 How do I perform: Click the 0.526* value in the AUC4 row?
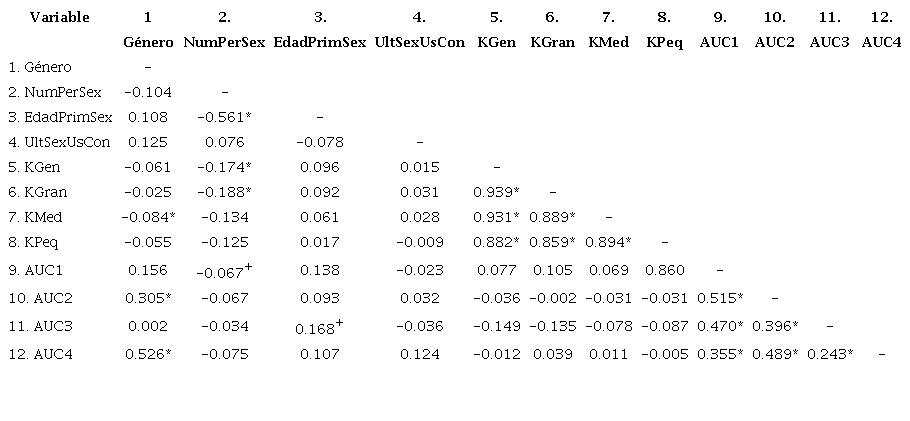point(148,354)
